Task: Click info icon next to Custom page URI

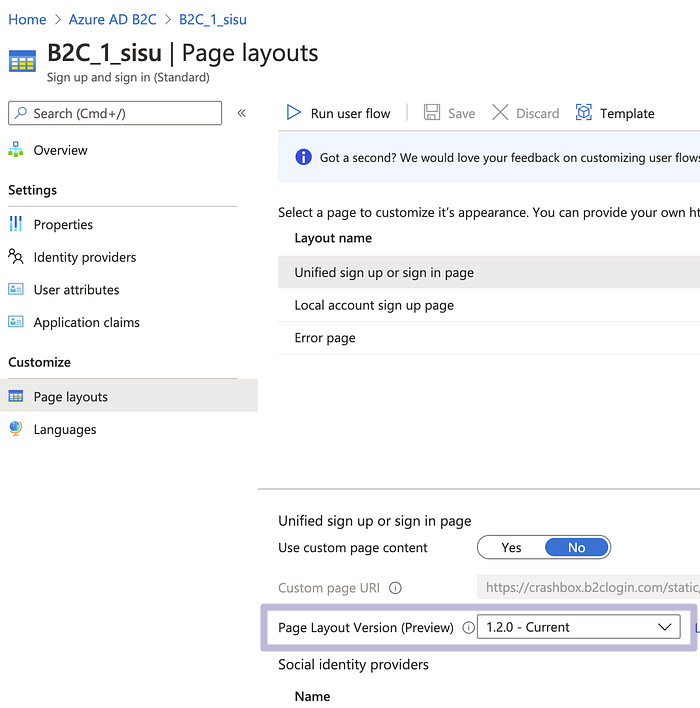Action: (395, 588)
